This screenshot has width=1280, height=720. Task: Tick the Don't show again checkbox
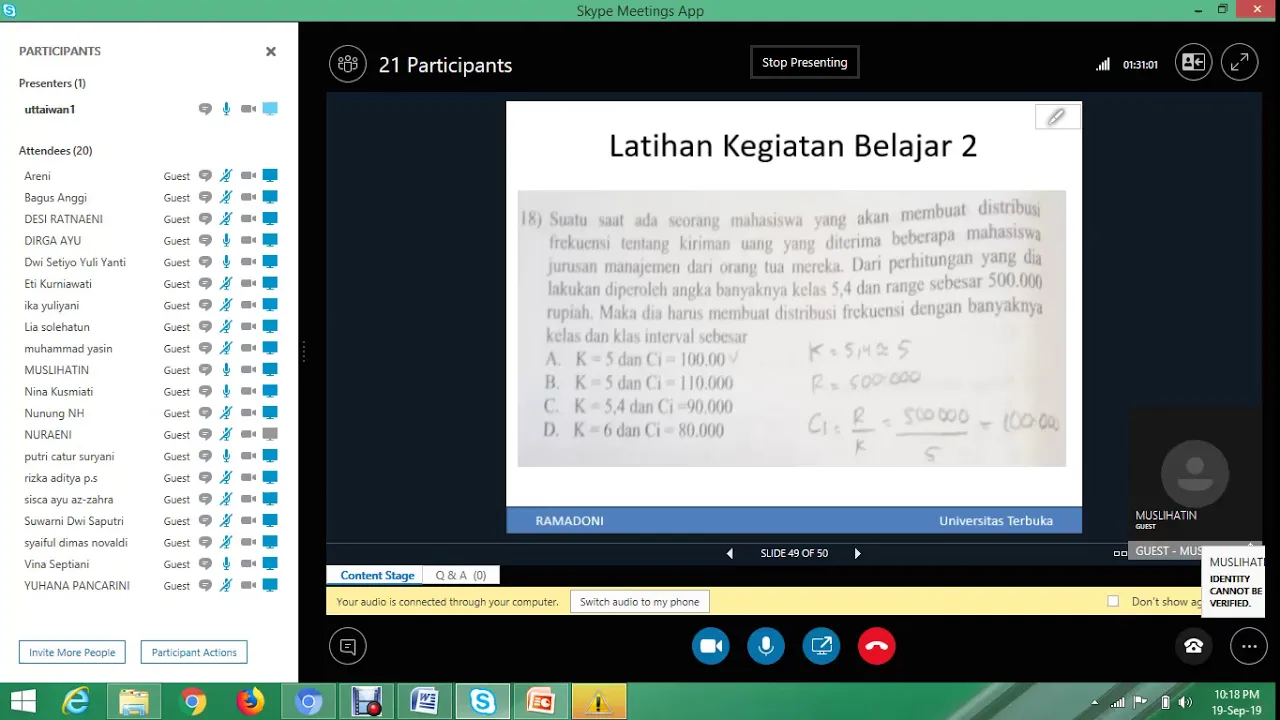click(x=1113, y=601)
